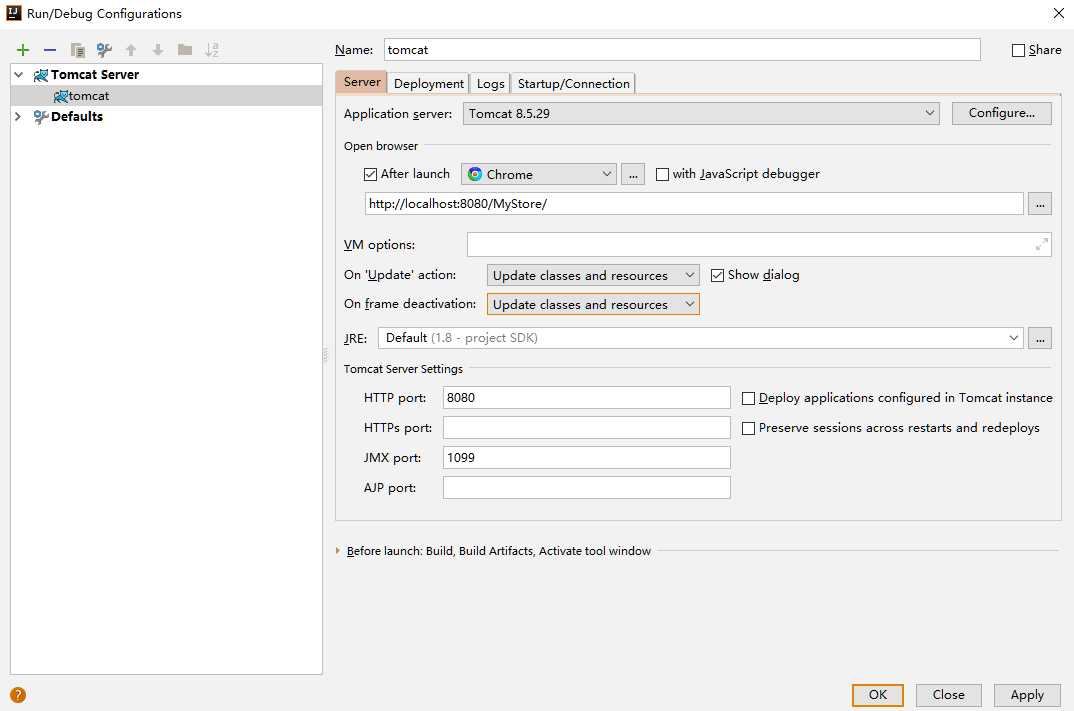The height and width of the screenshot is (711, 1074).
Task: Click browse button next to Chrome dropdown
Action: pyautogui.click(x=633, y=174)
